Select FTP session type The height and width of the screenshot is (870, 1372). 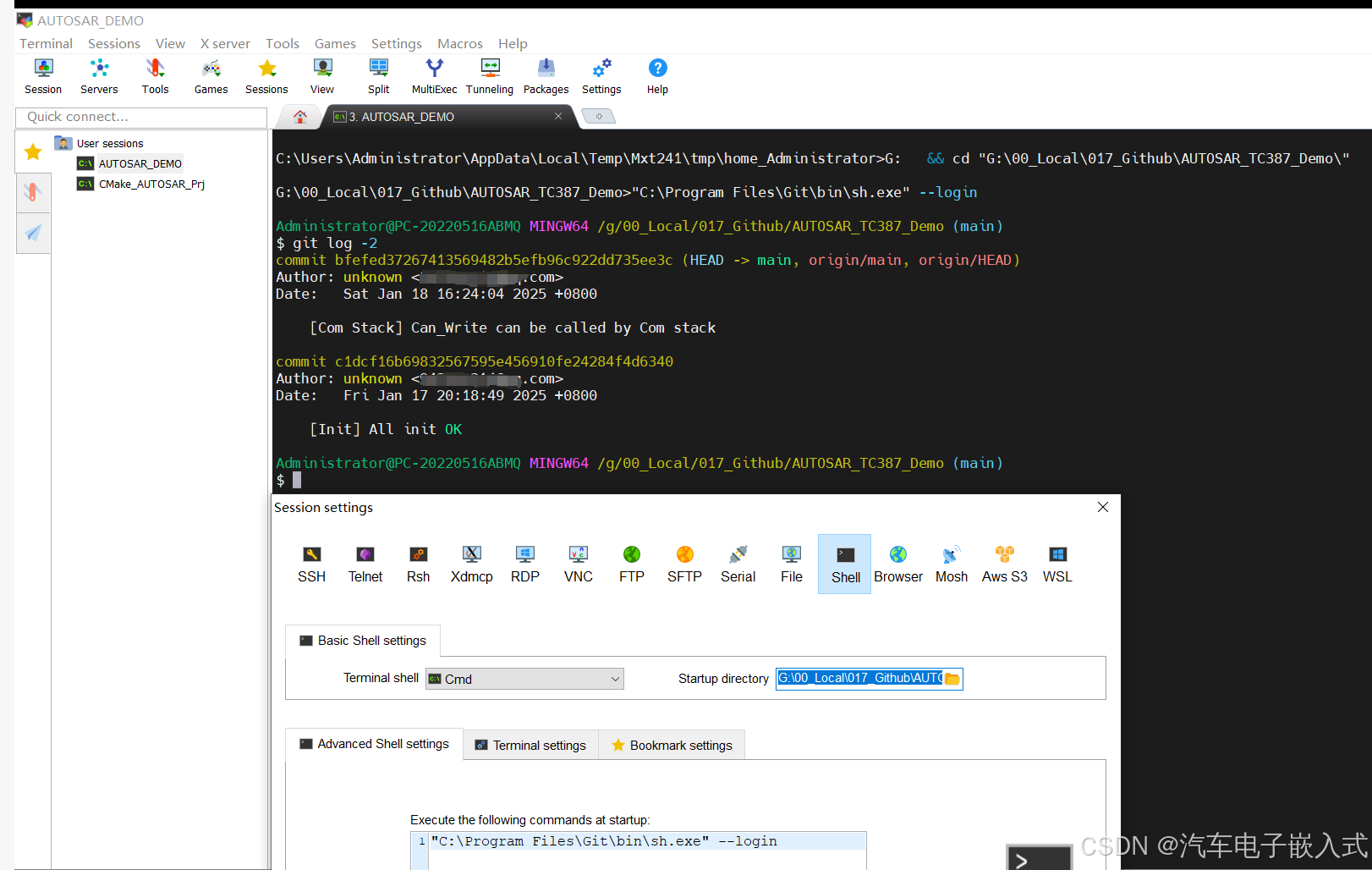click(x=632, y=564)
